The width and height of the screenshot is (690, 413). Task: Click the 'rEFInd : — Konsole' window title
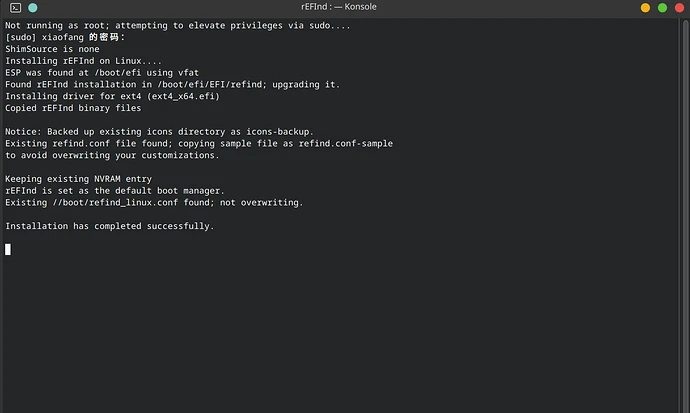pyautogui.click(x=344, y=8)
